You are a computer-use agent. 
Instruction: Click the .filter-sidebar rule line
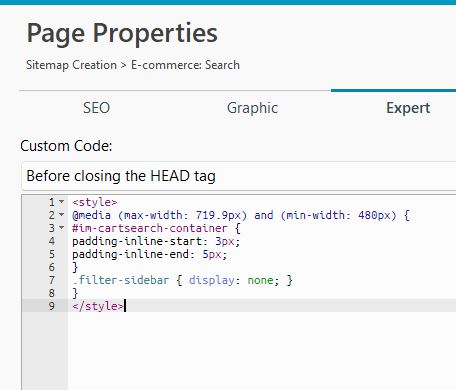tap(182, 280)
